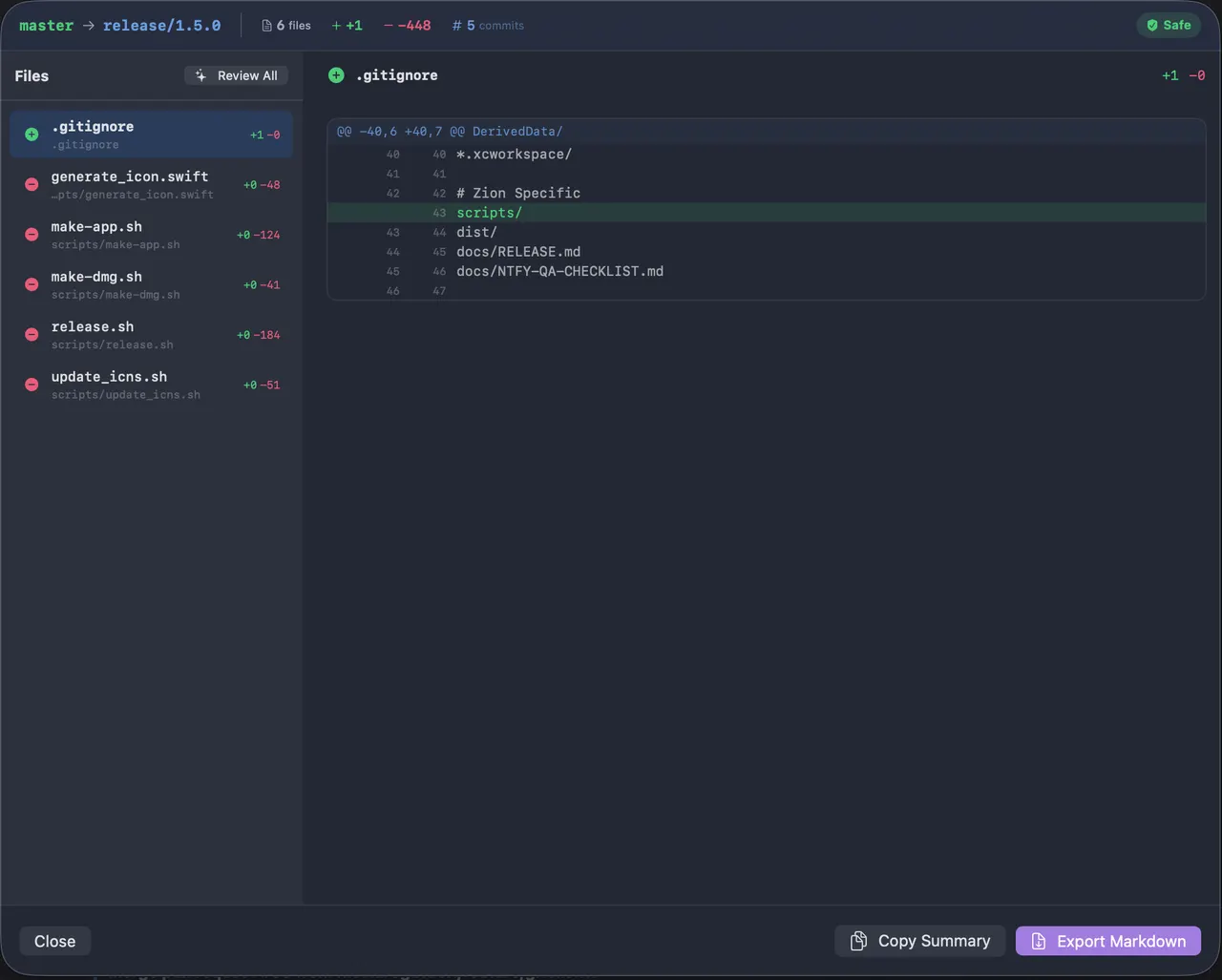Image resolution: width=1222 pixels, height=980 pixels.
Task: Click the .gitignore title in the diff header
Action: coord(397,75)
